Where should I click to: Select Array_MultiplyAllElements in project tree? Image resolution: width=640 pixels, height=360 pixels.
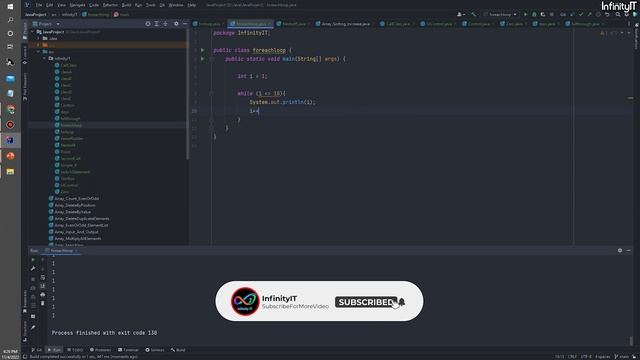point(78,238)
